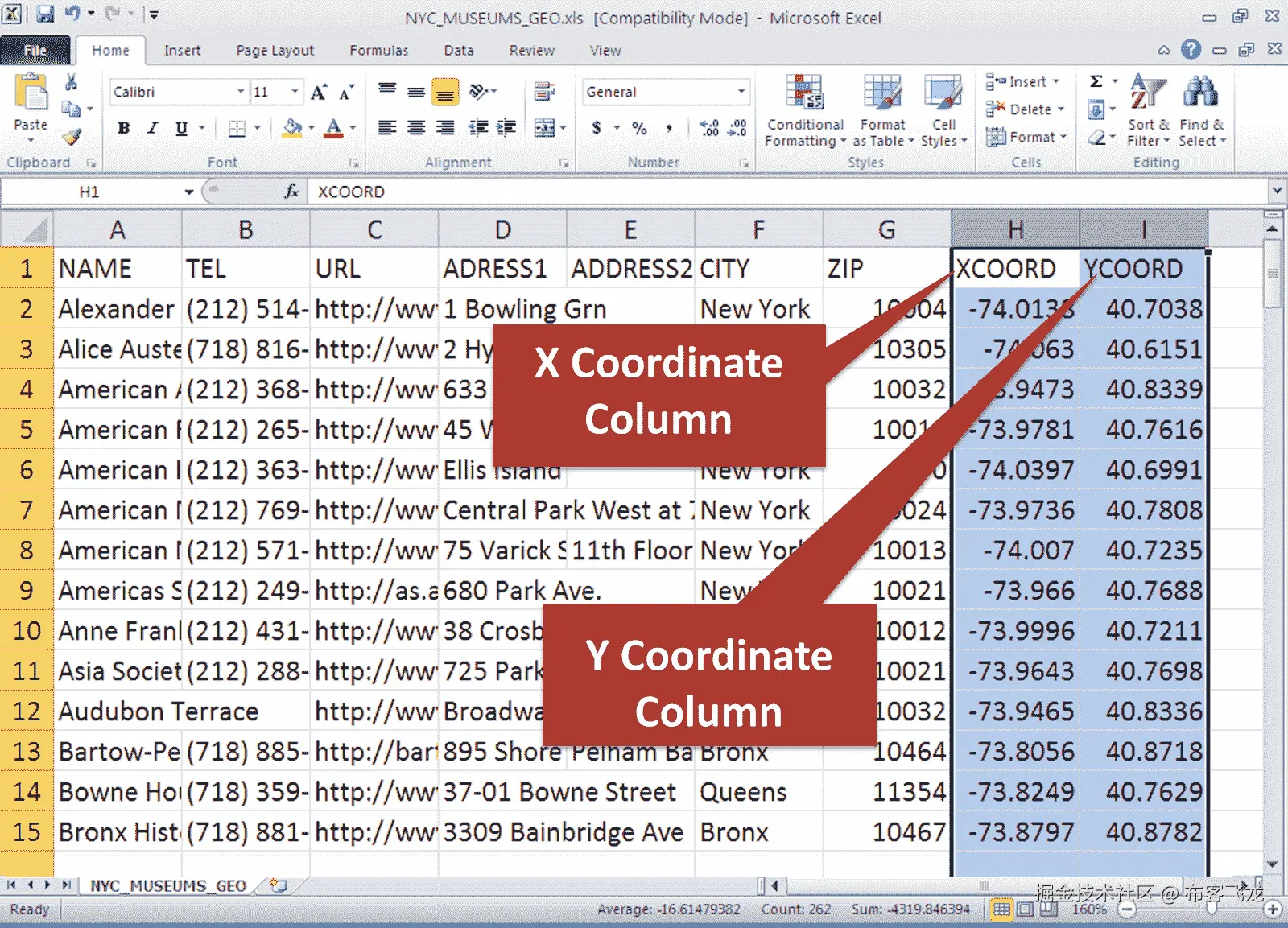
Task: Switch to the Data tab
Action: click(x=459, y=50)
